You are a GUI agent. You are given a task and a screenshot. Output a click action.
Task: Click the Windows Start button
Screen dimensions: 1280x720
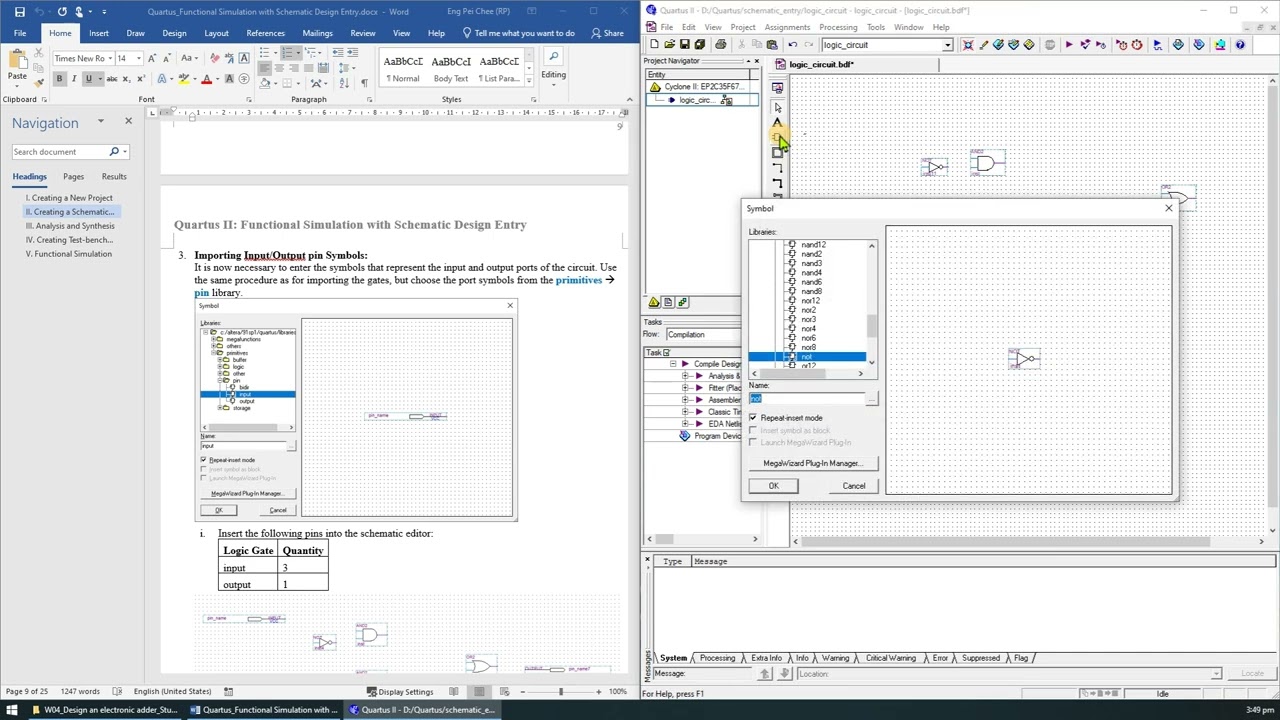(x=12, y=710)
